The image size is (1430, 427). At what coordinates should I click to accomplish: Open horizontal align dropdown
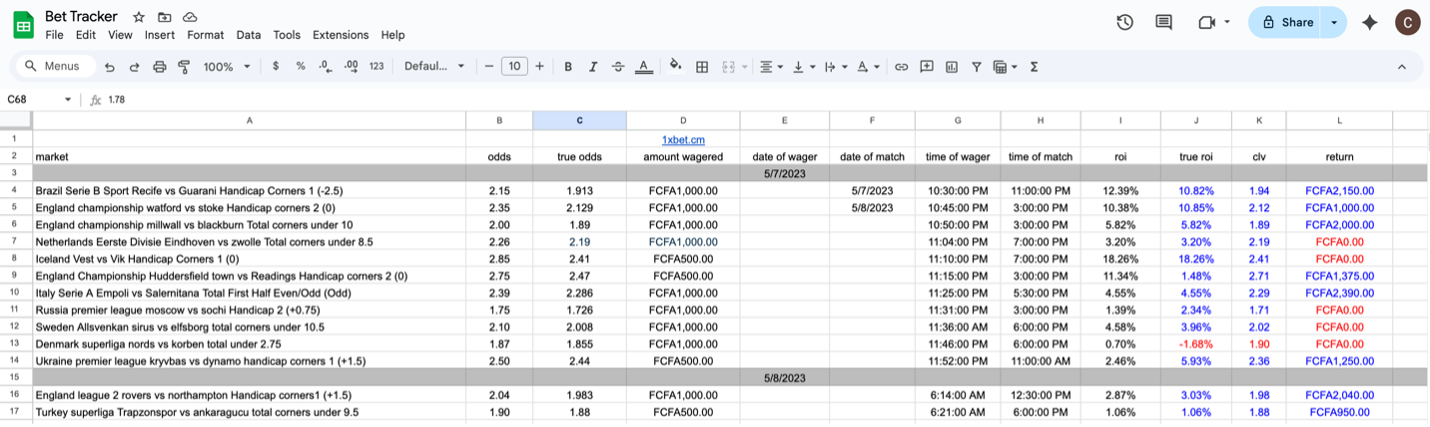coord(771,67)
